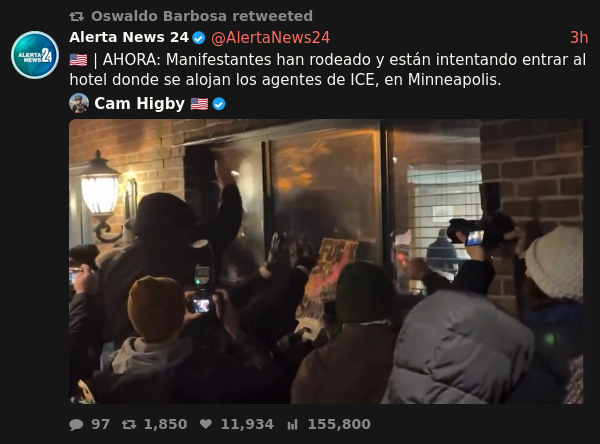Open the @AlertaNews24 handle link

pos(270,38)
